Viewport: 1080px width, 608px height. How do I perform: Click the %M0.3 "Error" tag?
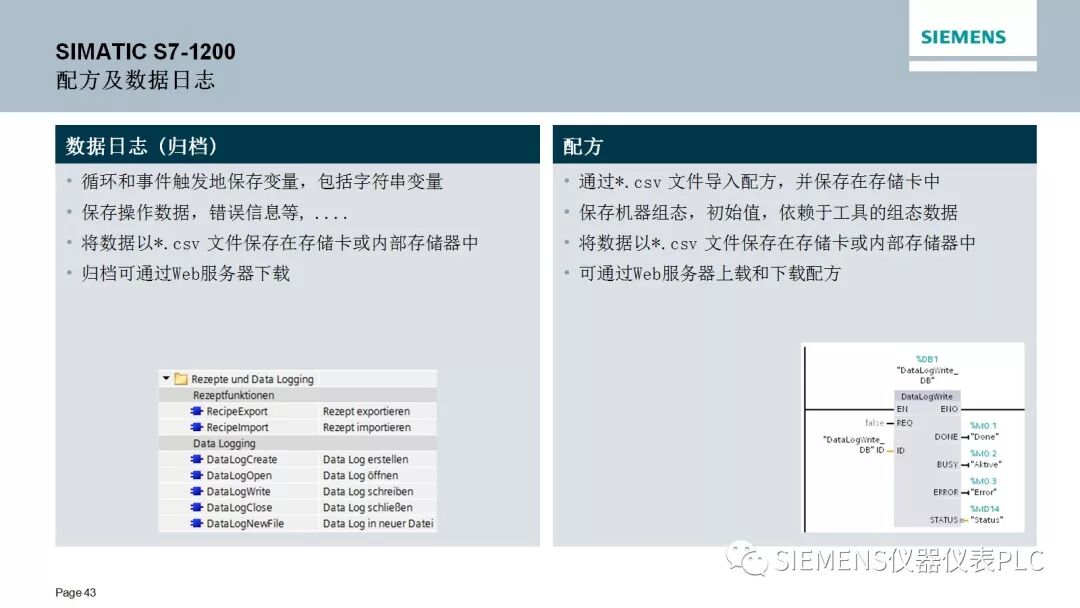point(984,487)
